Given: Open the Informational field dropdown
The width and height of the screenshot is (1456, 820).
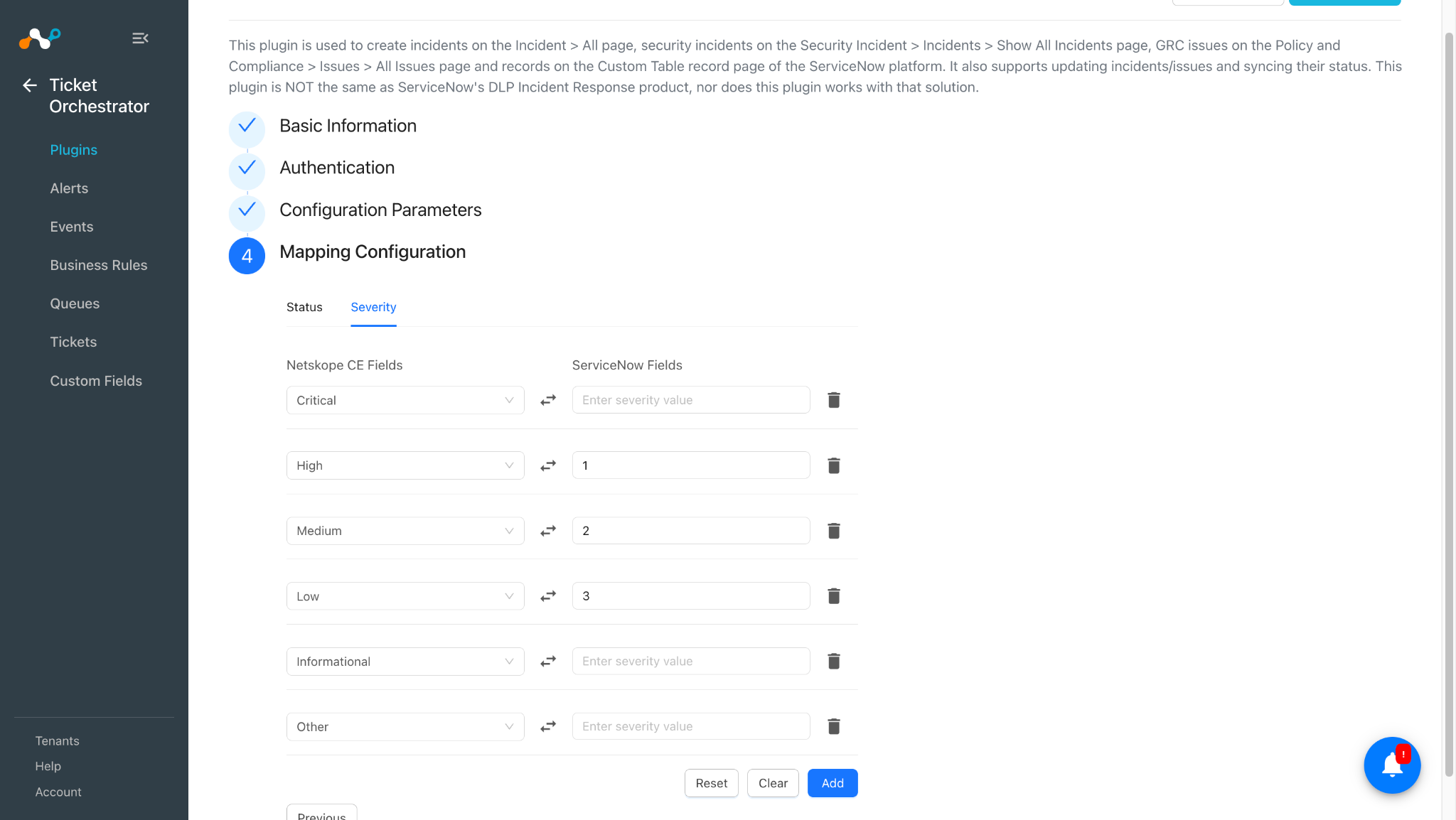Looking at the screenshot, I should 405,662.
